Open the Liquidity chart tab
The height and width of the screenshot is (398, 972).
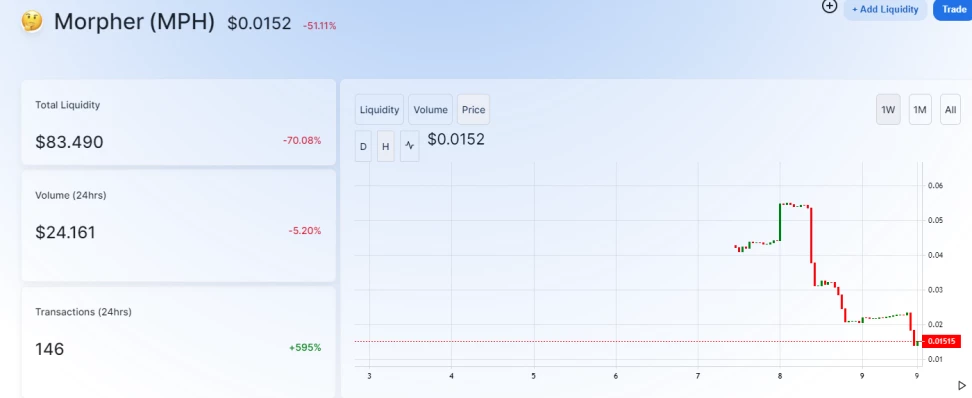point(379,110)
